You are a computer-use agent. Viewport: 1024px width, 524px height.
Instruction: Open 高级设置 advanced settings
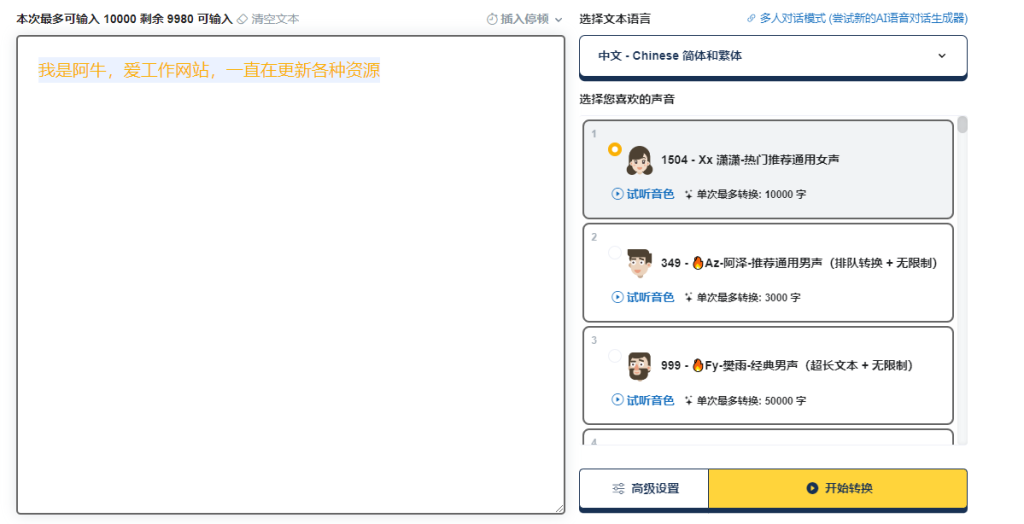tap(644, 489)
